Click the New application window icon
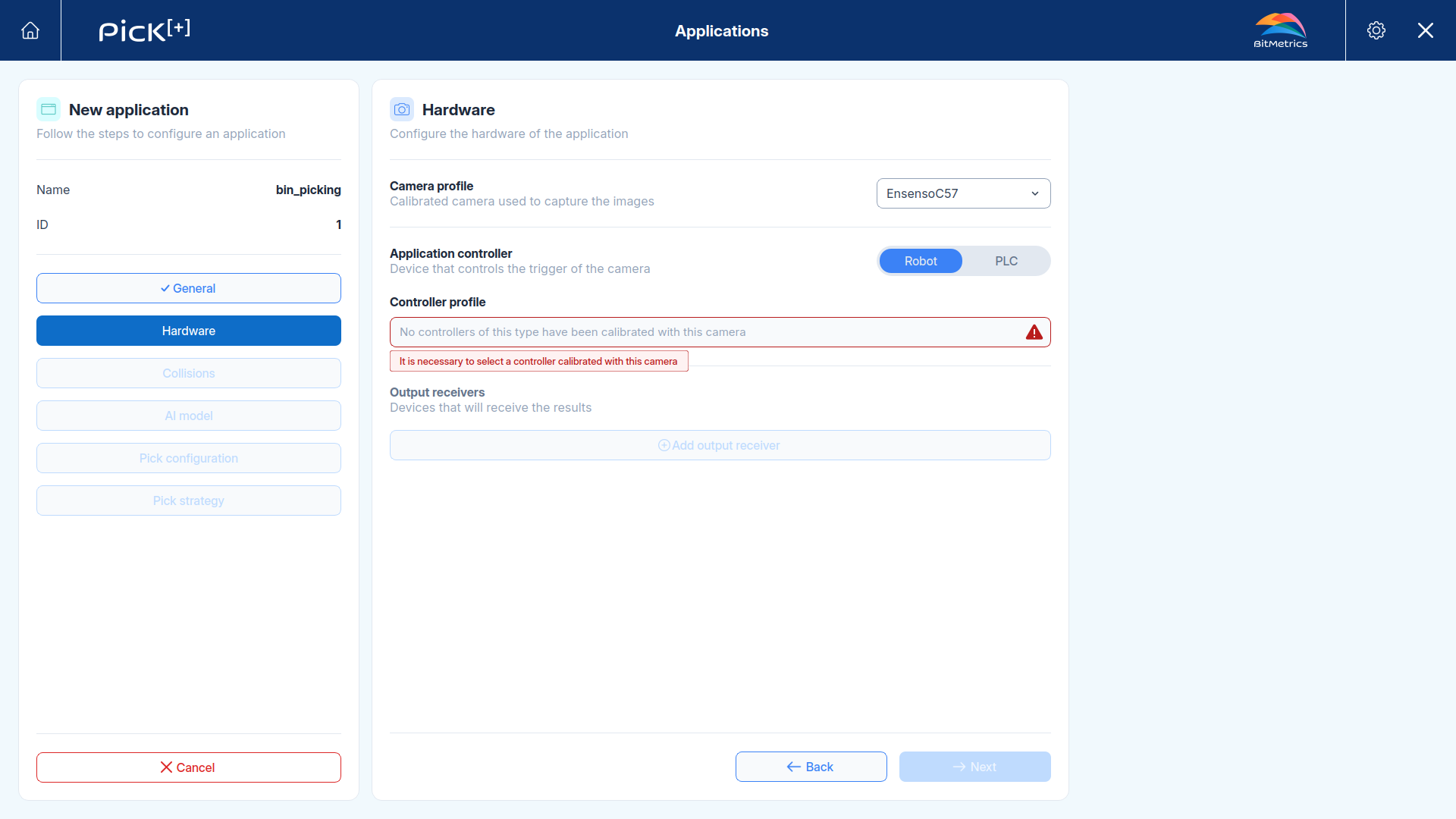The image size is (1456, 819). tap(49, 109)
